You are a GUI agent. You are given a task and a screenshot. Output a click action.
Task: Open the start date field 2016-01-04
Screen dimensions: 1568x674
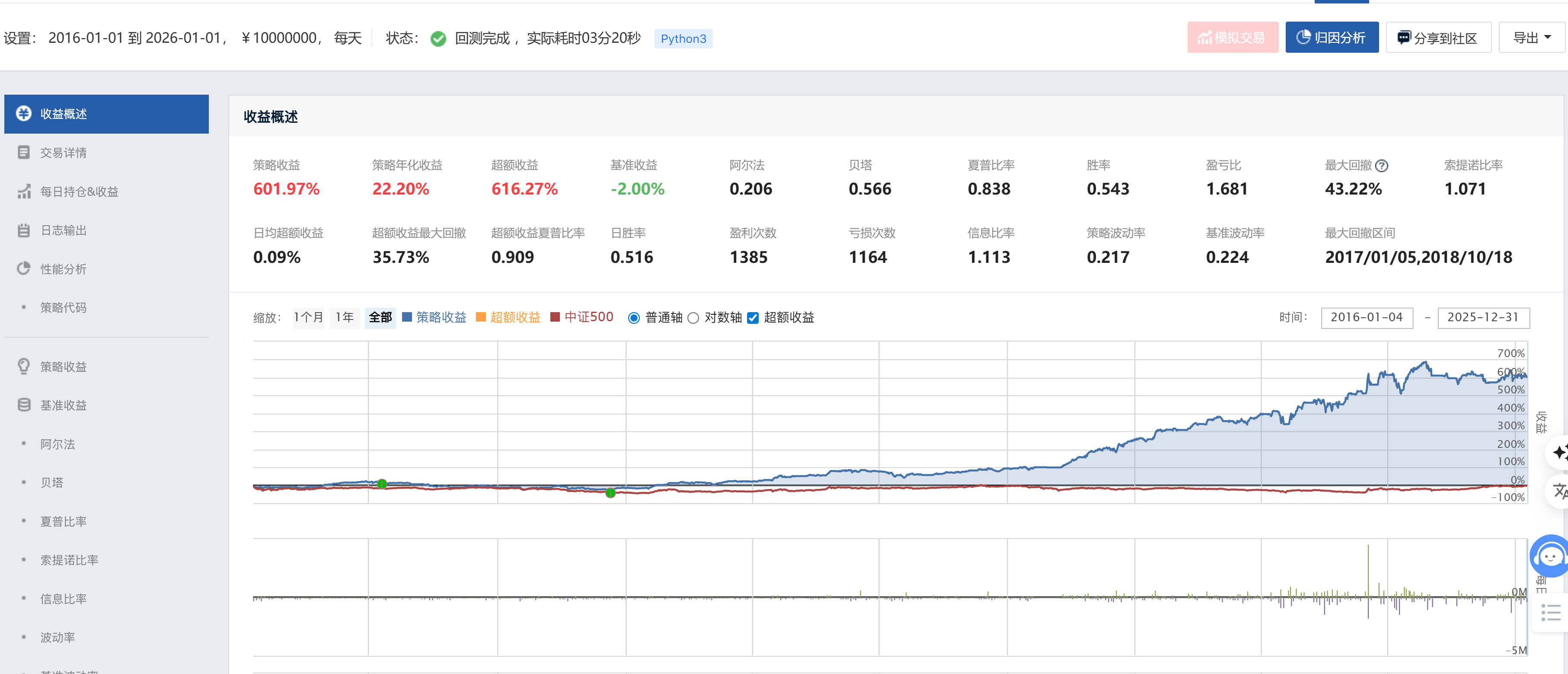(x=1367, y=317)
